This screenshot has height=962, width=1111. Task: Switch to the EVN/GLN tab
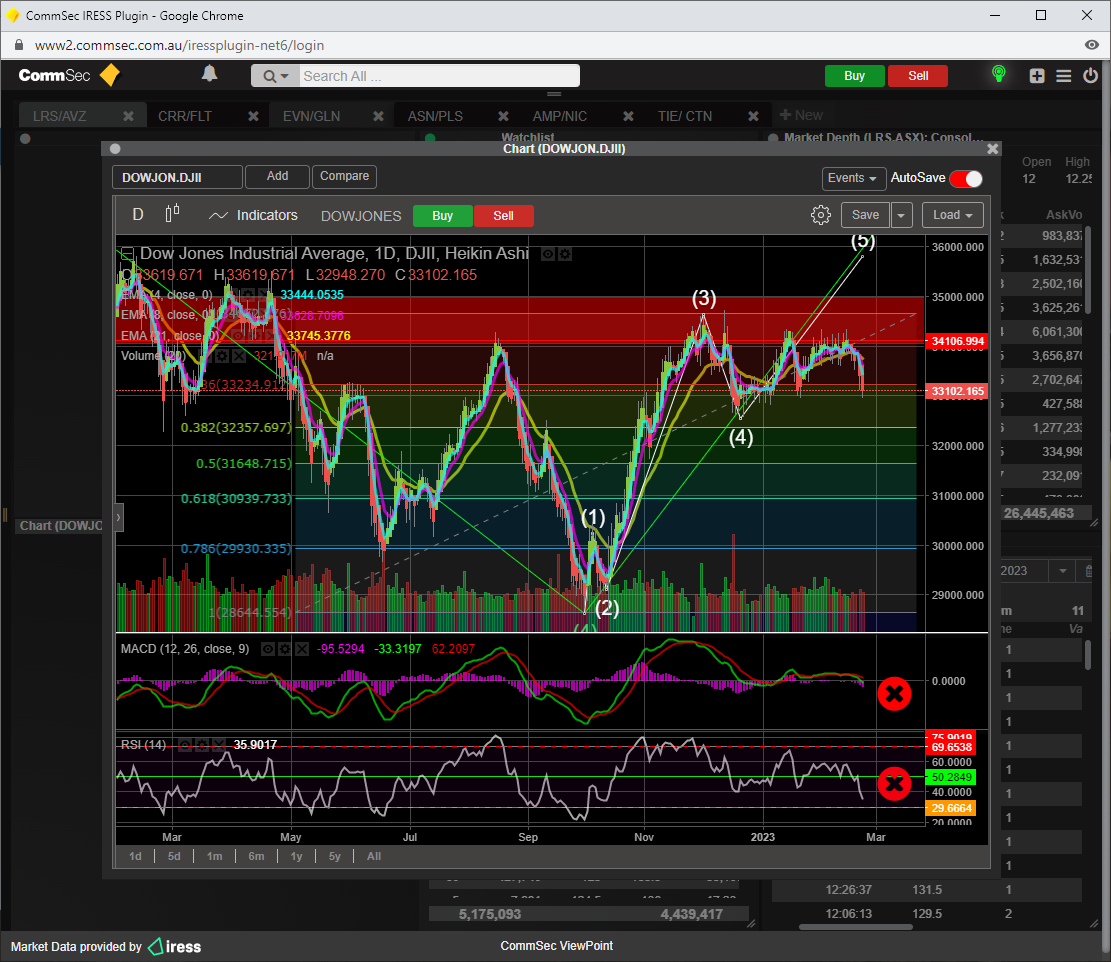tap(311, 116)
